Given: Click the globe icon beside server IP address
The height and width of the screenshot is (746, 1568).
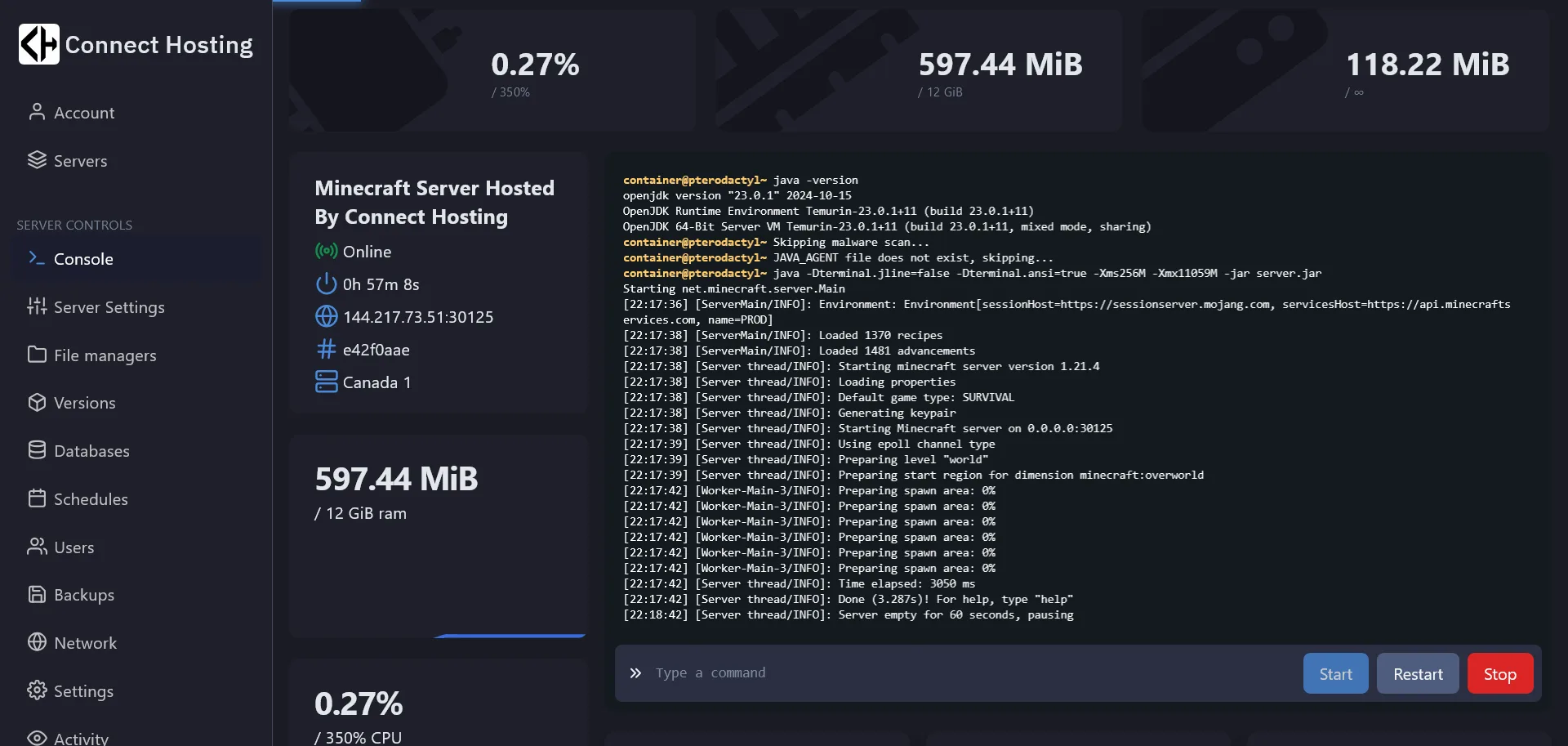Looking at the screenshot, I should pos(326,316).
